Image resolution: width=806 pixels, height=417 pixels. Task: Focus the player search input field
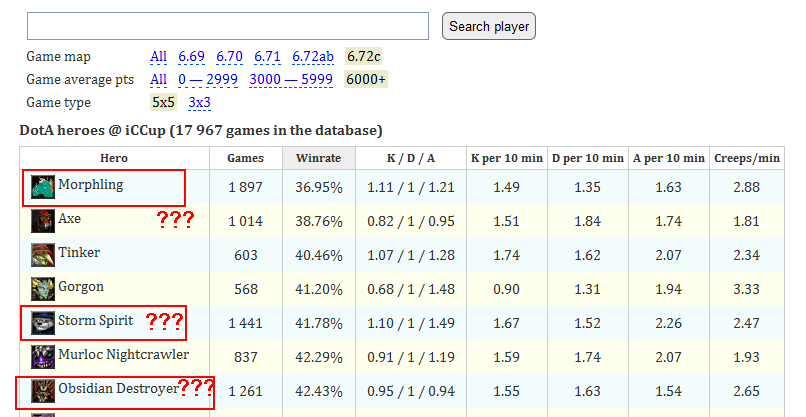click(228, 26)
